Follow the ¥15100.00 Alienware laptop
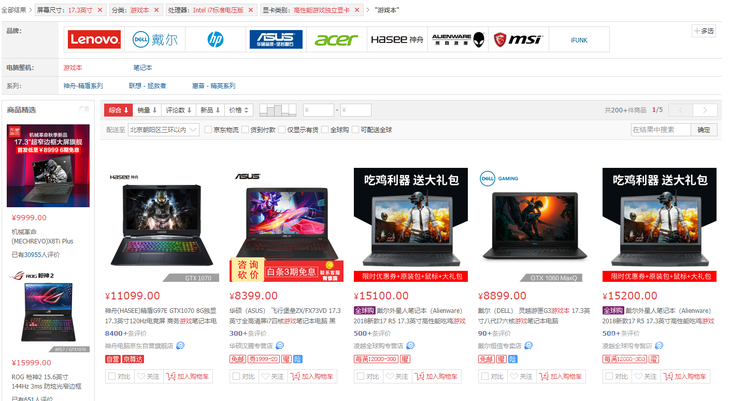This screenshot has width=730, height=401. 397,376
